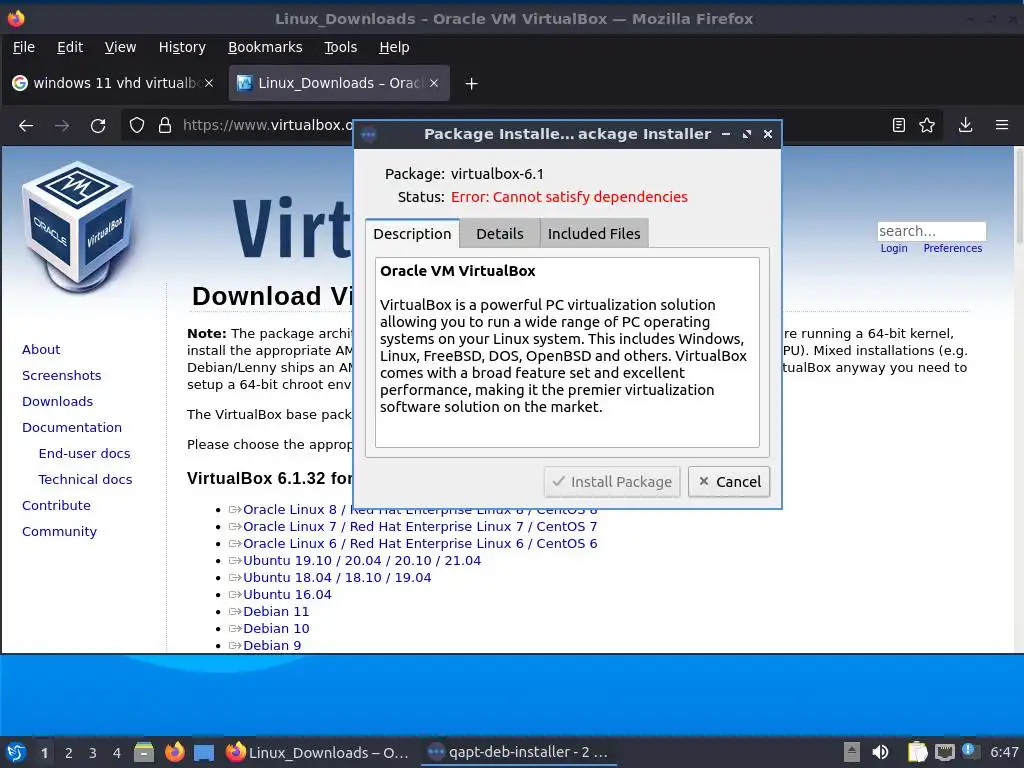Switch to virtual desktop 2
This screenshot has width=1024, height=768.
coord(69,753)
